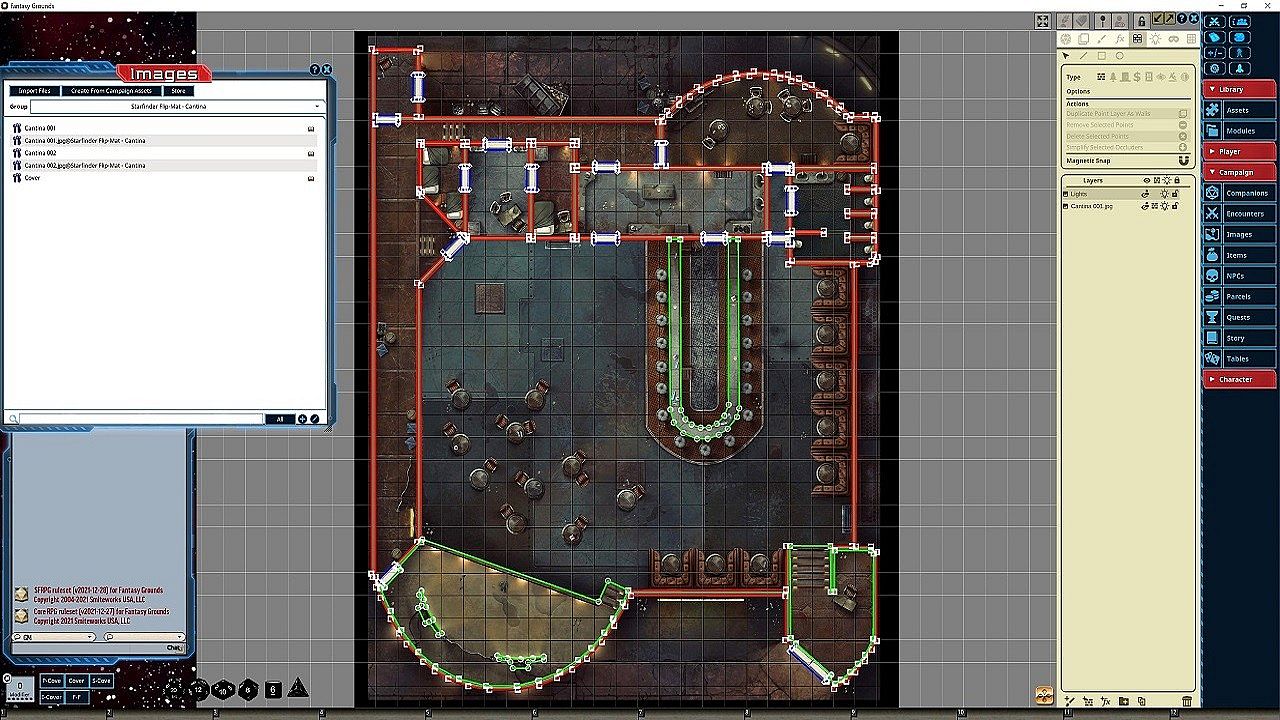The image size is (1280, 720).
Task: Click the plus/minus modifiers sidebar icon
Action: 1214,53
